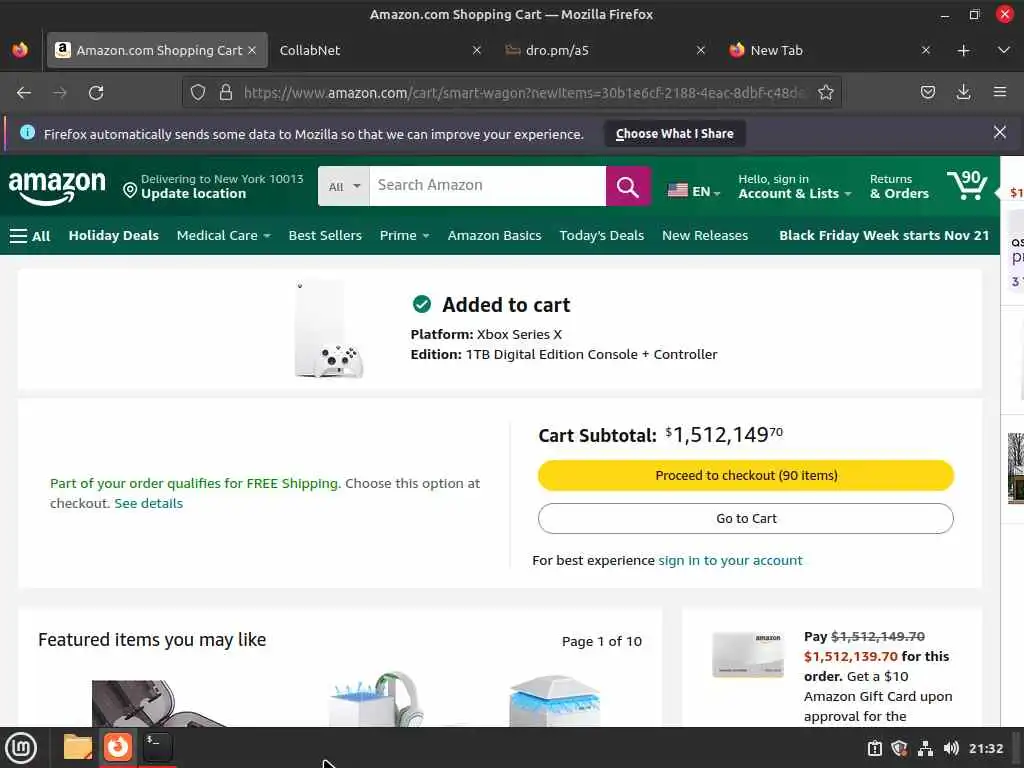Open the Firefox application hamburger menu

(1000, 93)
